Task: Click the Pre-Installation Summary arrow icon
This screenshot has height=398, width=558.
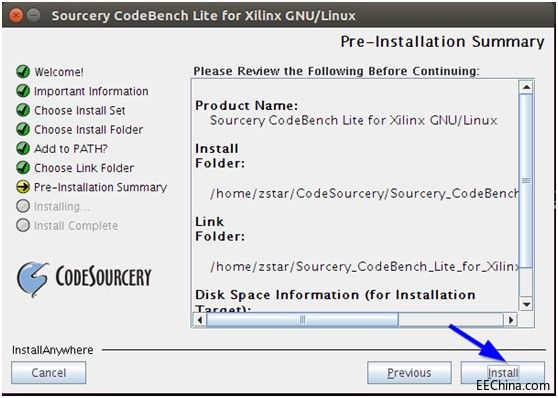Action: [x=23, y=187]
